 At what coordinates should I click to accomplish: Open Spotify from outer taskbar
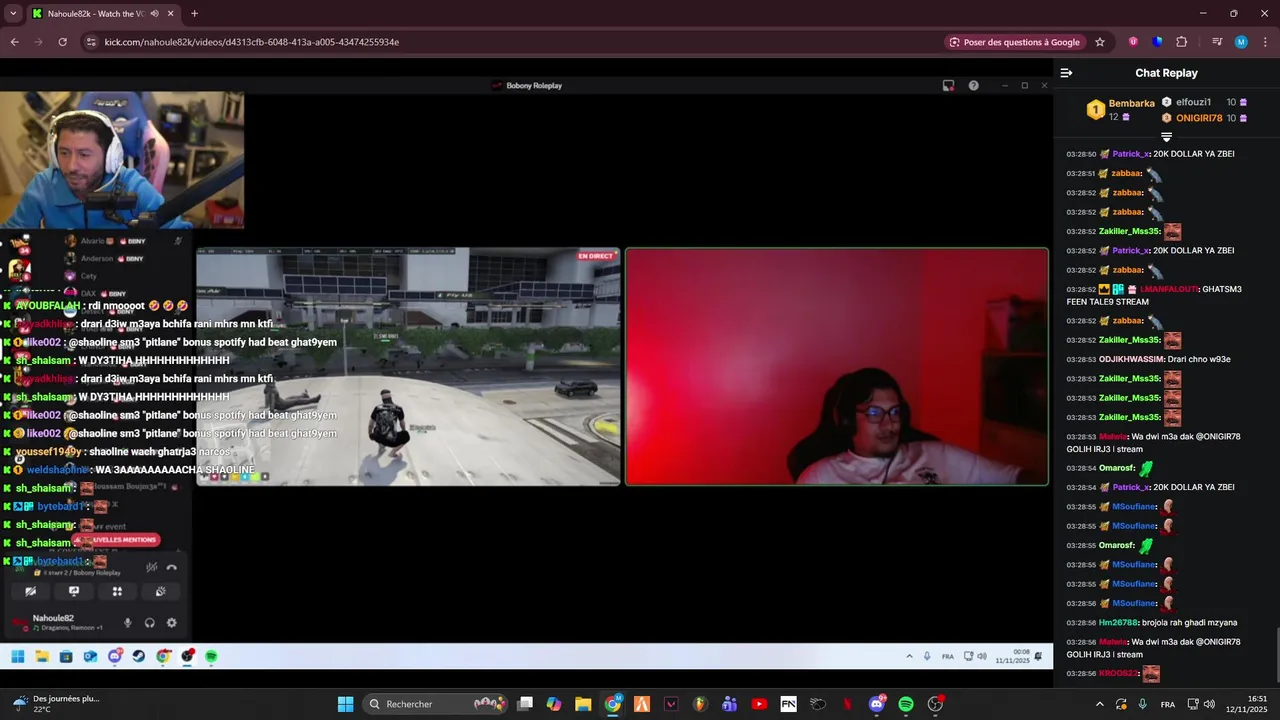pos(906,704)
